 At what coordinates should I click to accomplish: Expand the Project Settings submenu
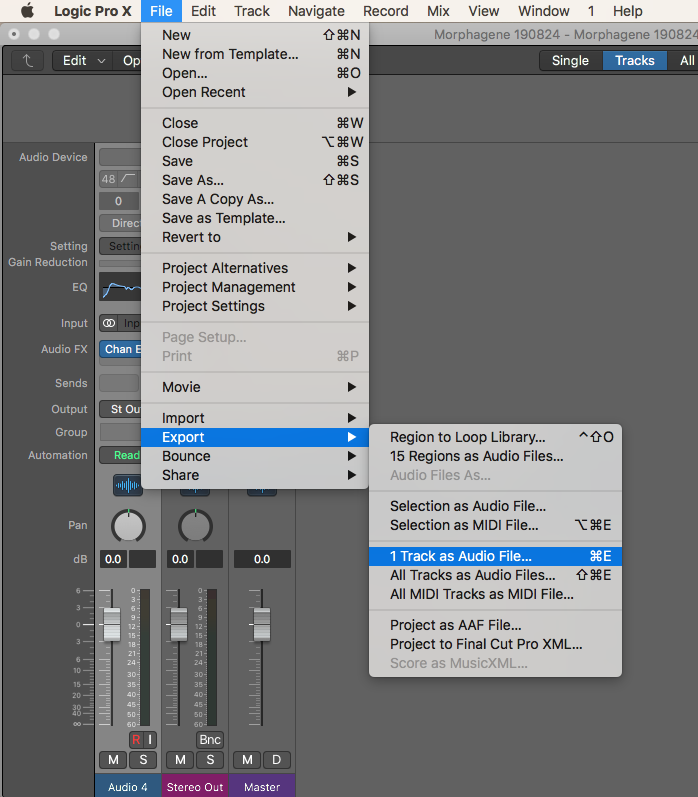(255, 306)
